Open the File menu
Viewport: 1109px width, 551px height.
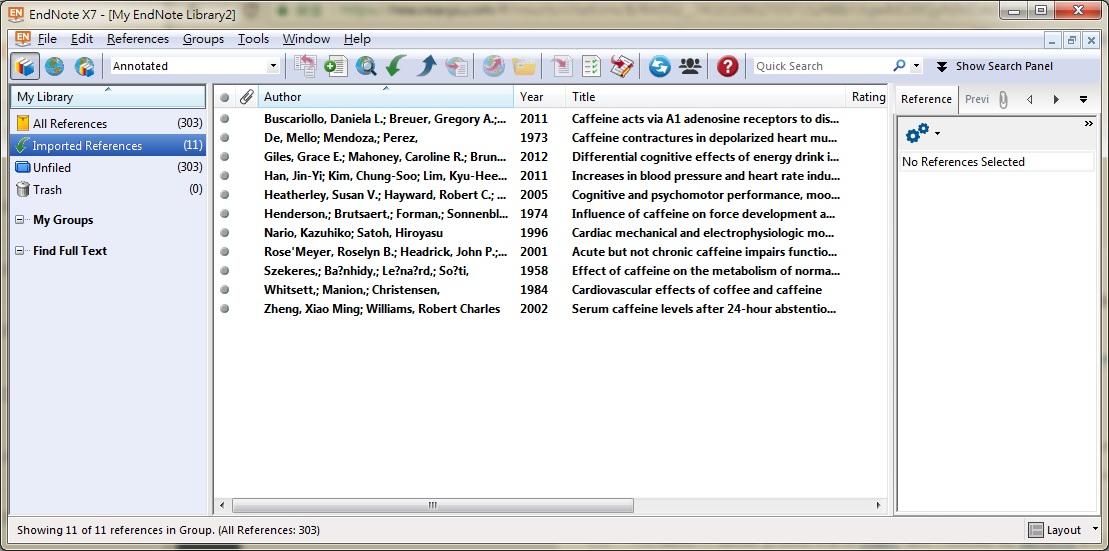[x=47, y=39]
